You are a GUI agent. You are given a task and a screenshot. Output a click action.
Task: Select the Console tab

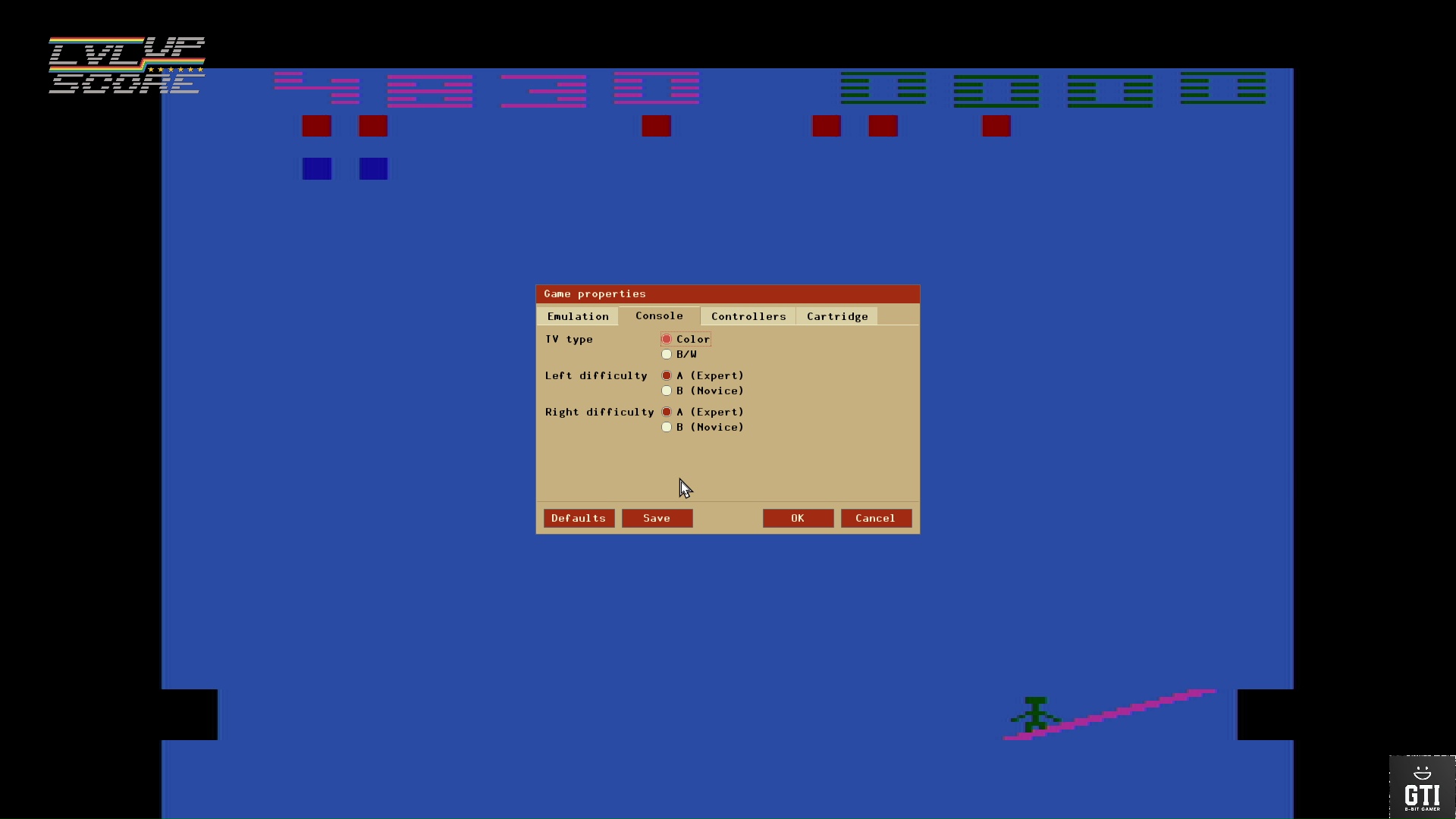click(x=659, y=315)
